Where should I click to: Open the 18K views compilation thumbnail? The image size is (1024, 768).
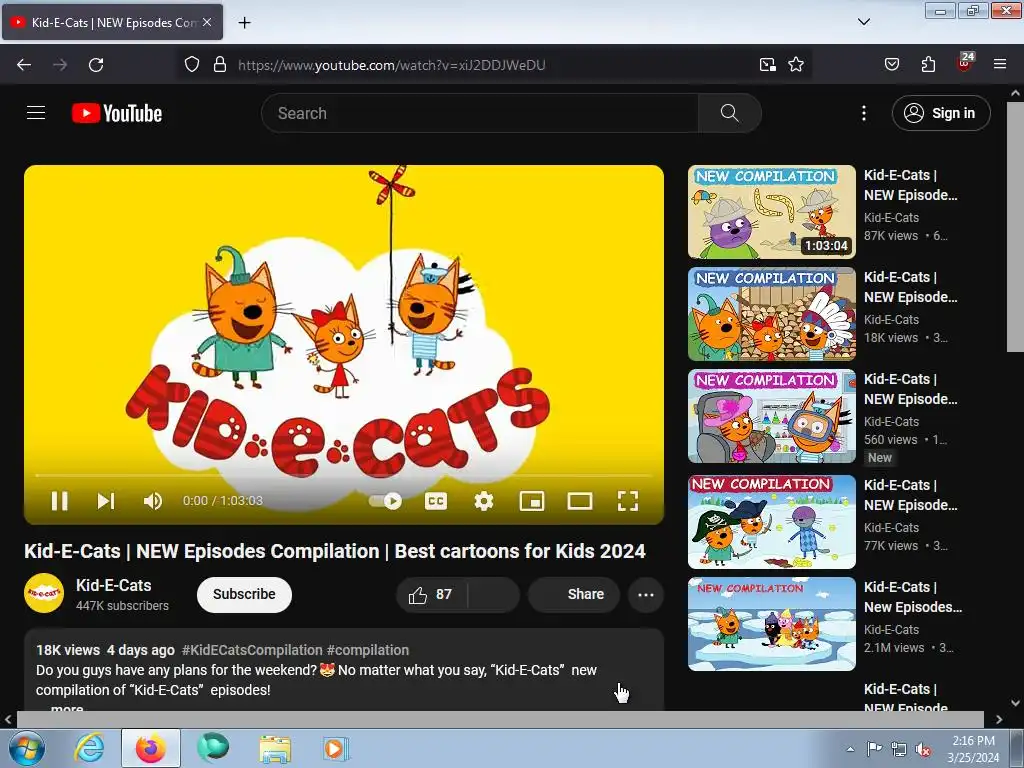(771, 314)
